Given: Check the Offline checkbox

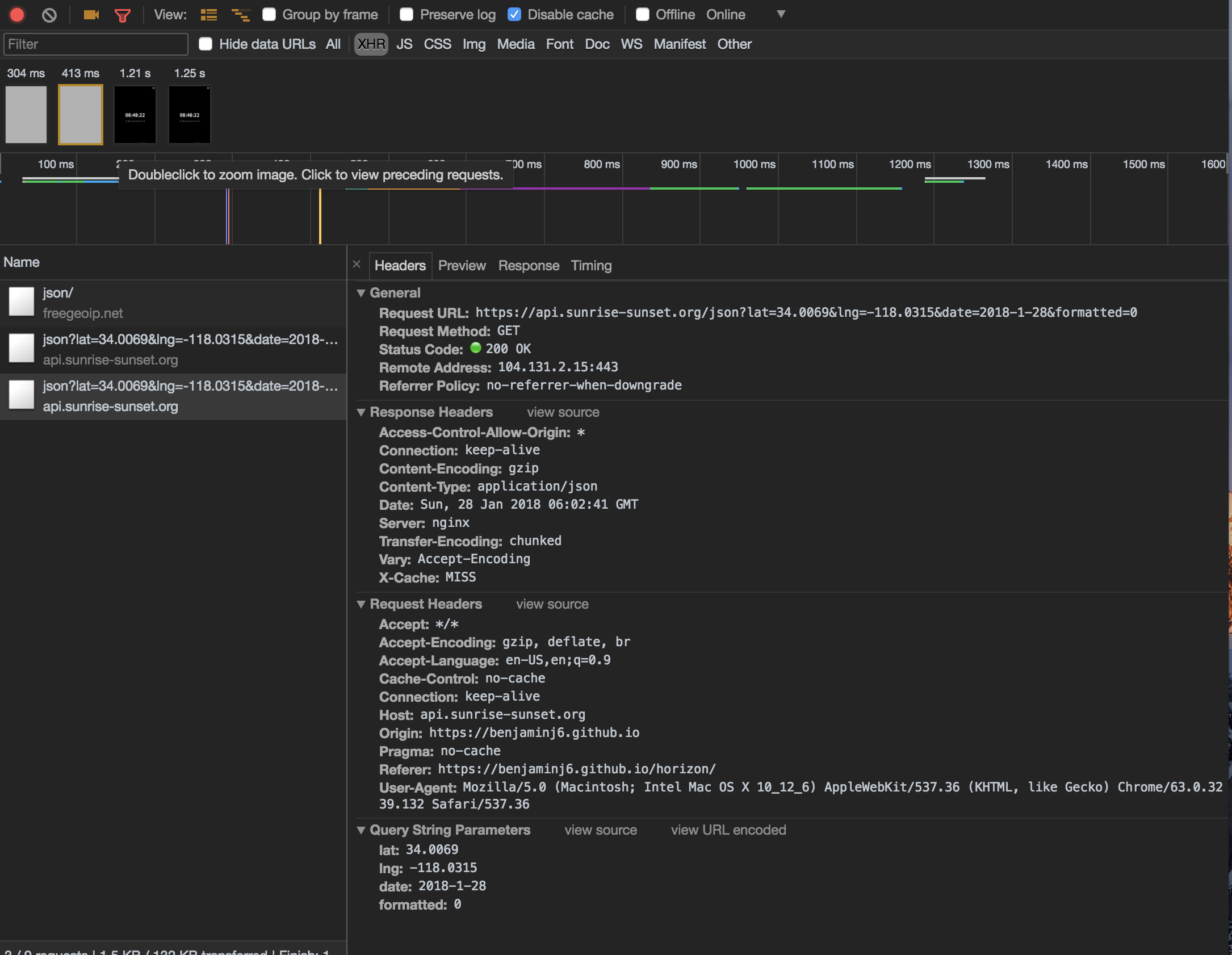Looking at the screenshot, I should pos(643,15).
